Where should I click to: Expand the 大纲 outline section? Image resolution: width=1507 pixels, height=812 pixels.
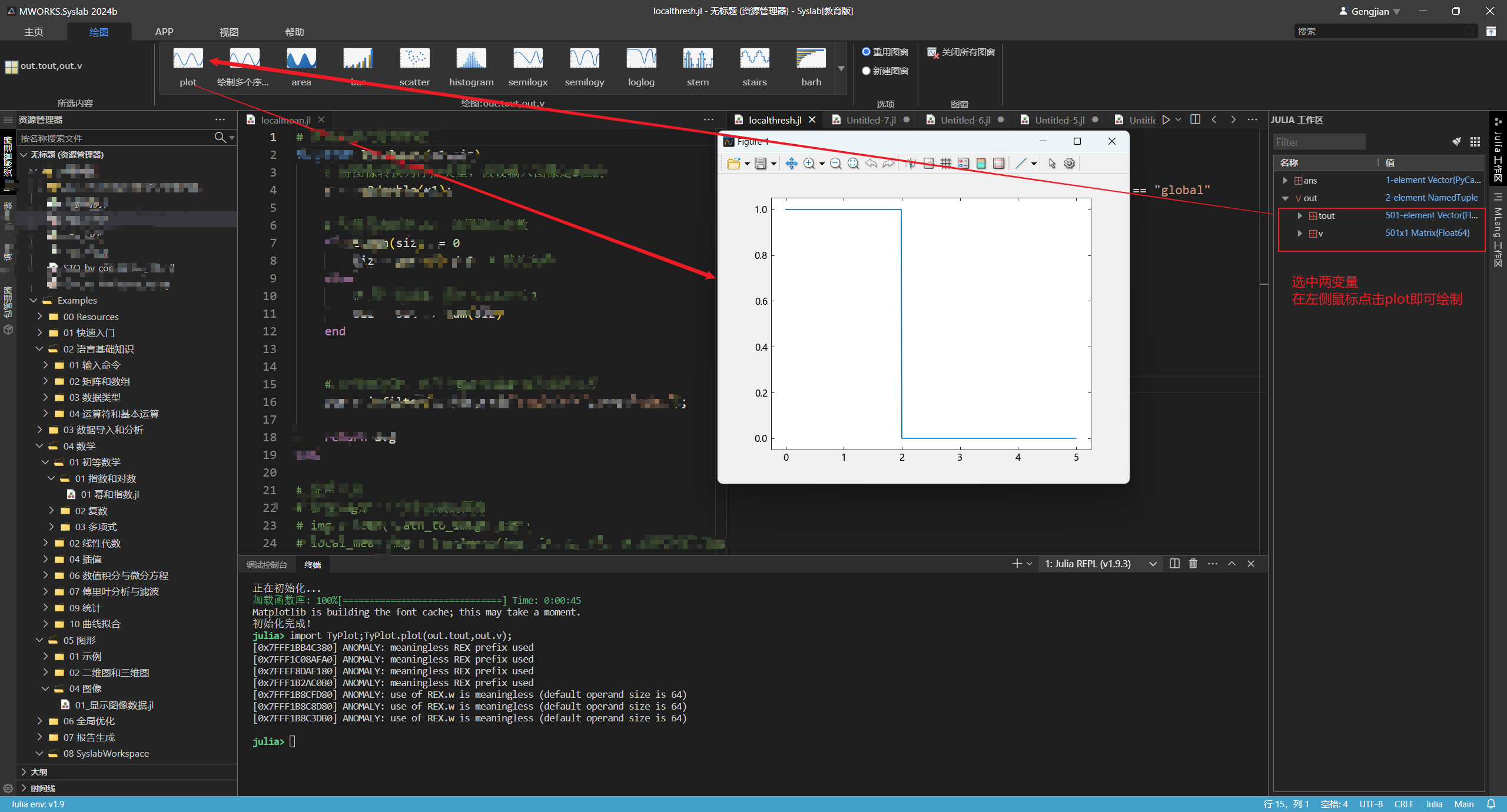click(x=24, y=771)
